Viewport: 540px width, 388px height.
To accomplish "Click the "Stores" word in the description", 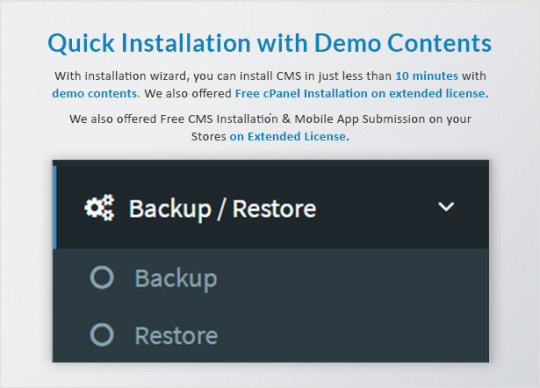I will point(209,136).
